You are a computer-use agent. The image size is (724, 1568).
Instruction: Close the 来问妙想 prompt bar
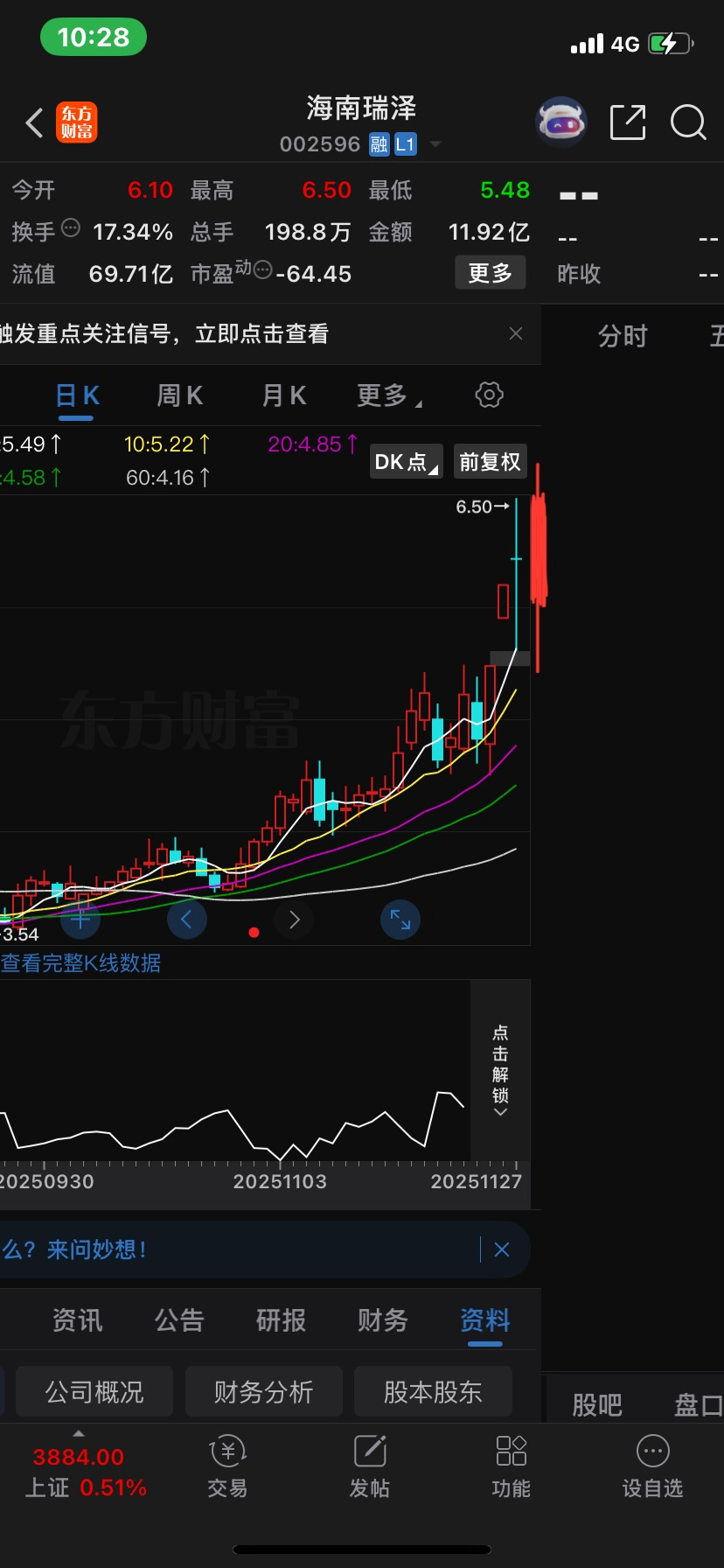point(502,1249)
